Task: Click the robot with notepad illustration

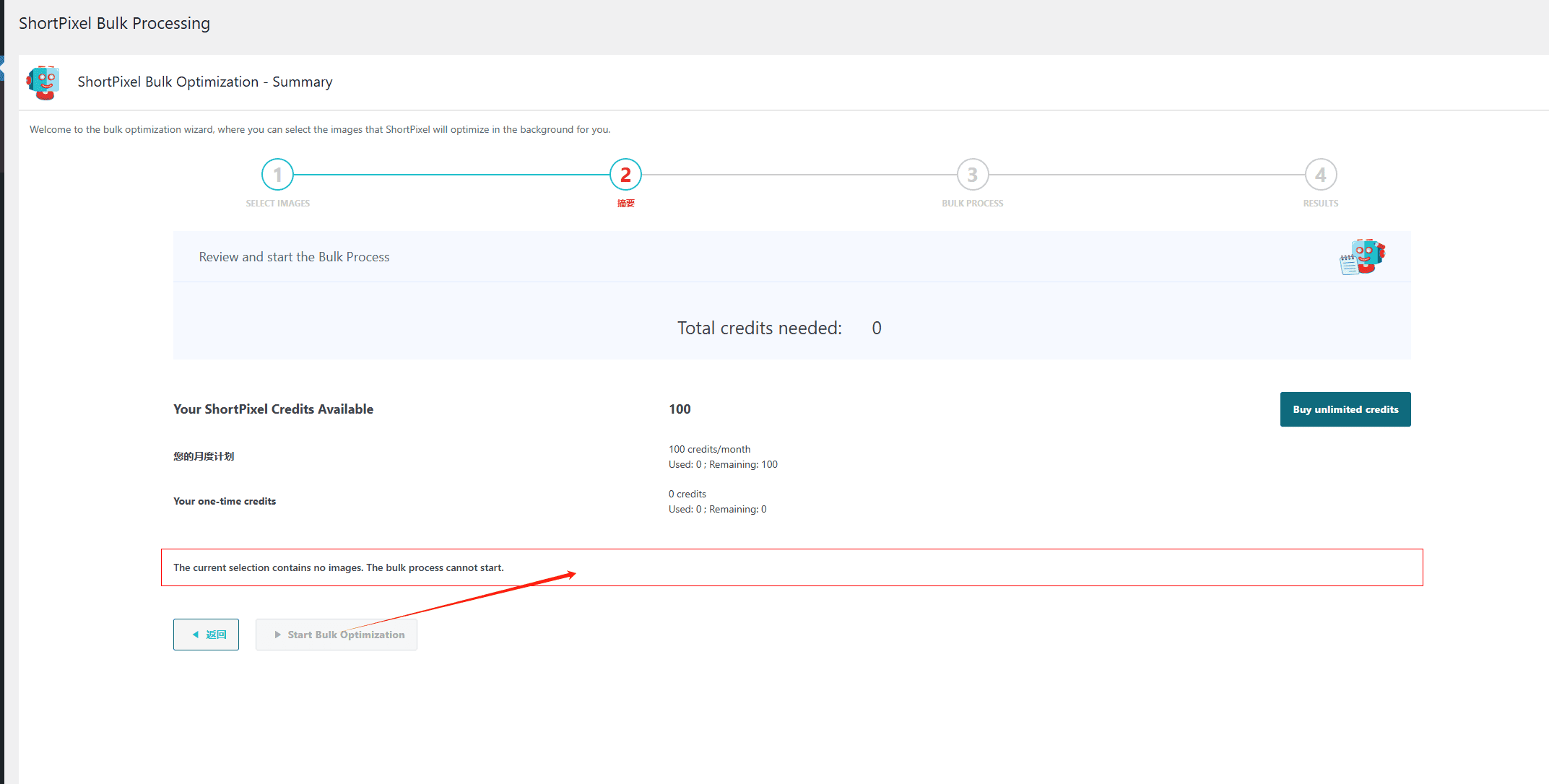Action: [1362, 257]
